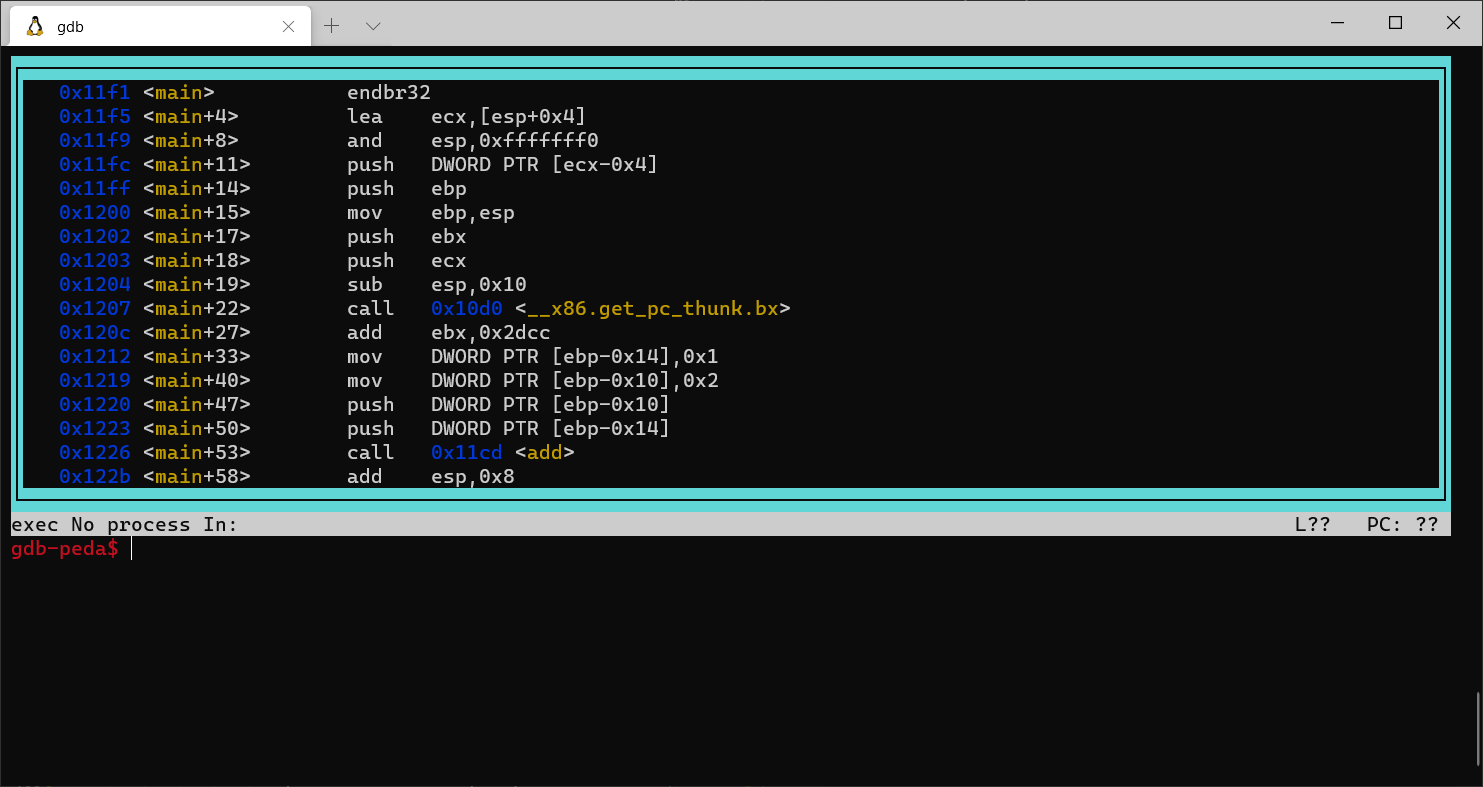Click the endbr32 instruction
The height and width of the screenshot is (787, 1483).
pyautogui.click(x=389, y=92)
